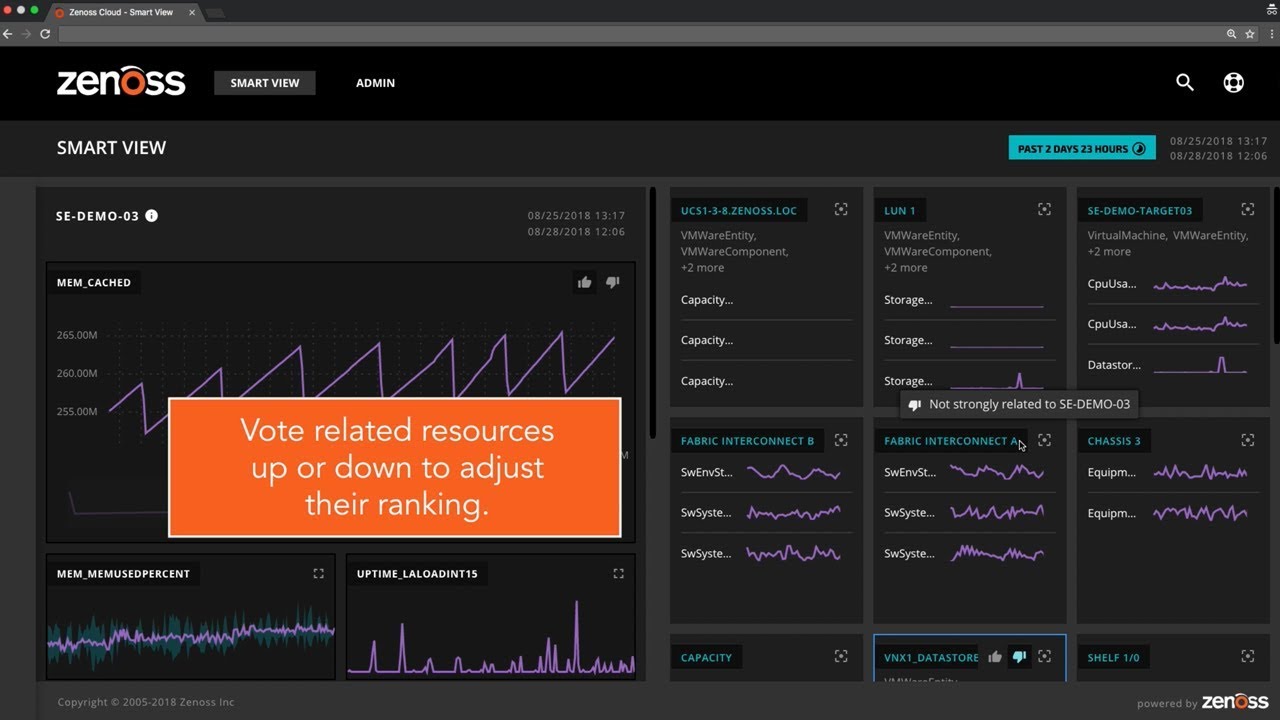The width and height of the screenshot is (1280, 720).
Task: Expand the UCS1-3-8.ZENOSS.LOC card fullscreen
Action: (x=841, y=209)
